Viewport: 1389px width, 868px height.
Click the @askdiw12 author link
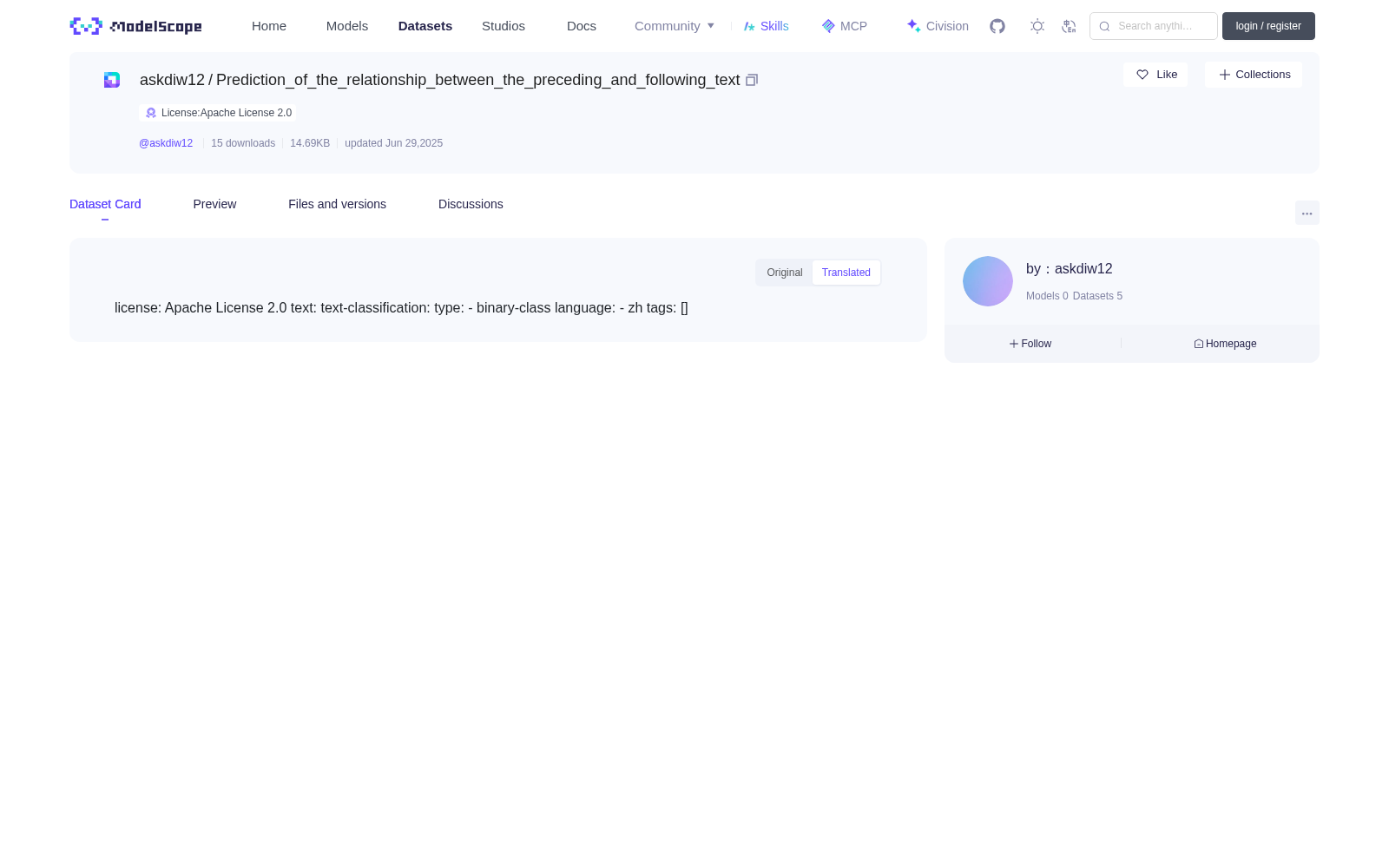[x=166, y=143]
